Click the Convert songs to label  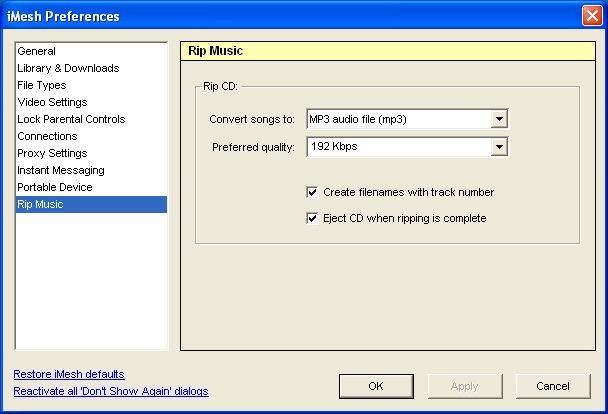[x=252, y=119]
